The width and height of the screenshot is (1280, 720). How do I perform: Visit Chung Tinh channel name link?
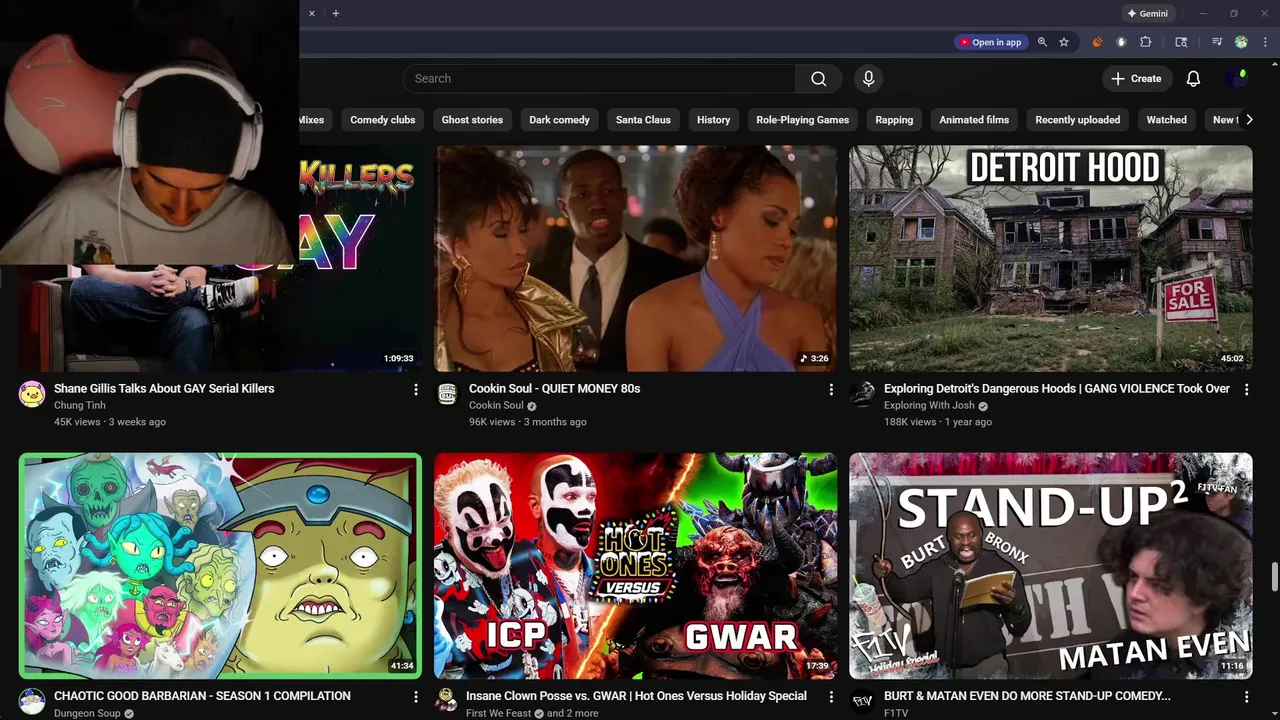coord(80,405)
